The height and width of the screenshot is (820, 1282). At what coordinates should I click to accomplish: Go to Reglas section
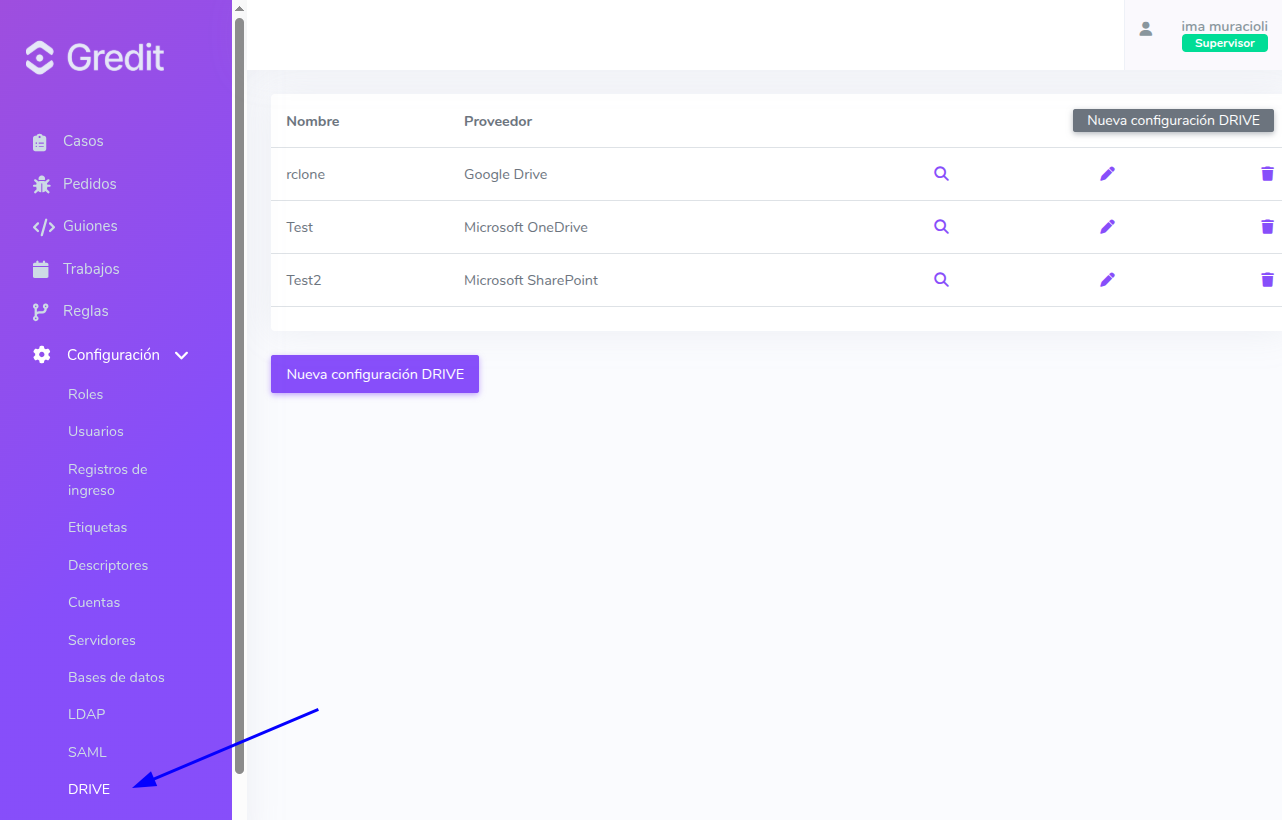[86, 311]
